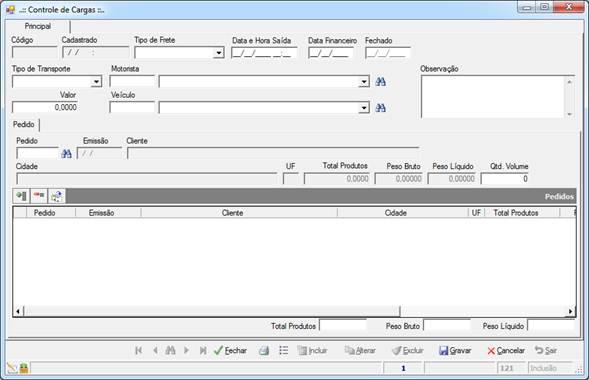The width and height of the screenshot is (589, 380).
Task: Go to the previous record arrow
Action: pyautogui.click(x=155, y=350)
